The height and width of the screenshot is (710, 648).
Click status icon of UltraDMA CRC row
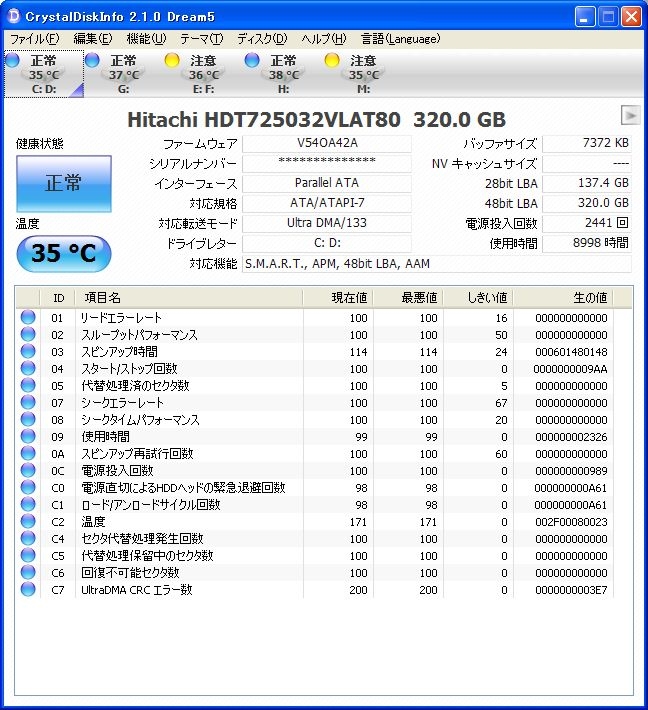point(28,589)
